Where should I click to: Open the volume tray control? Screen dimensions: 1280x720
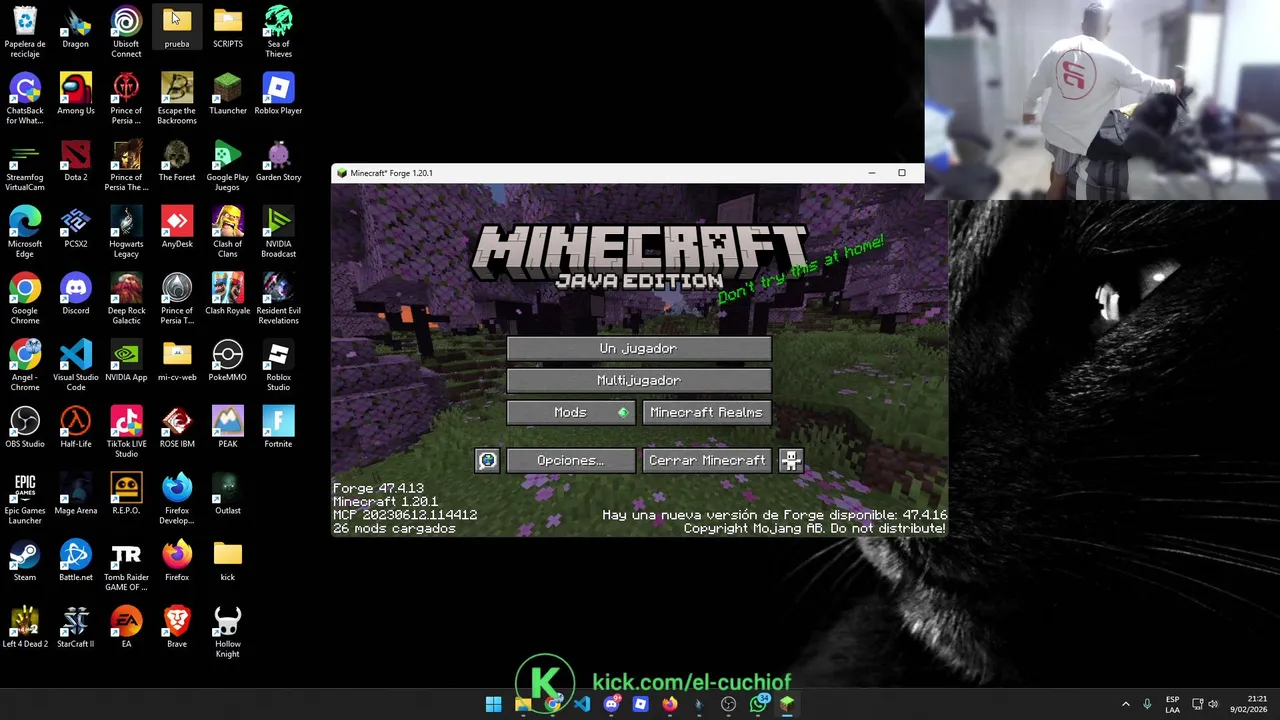coord(1213,704)
